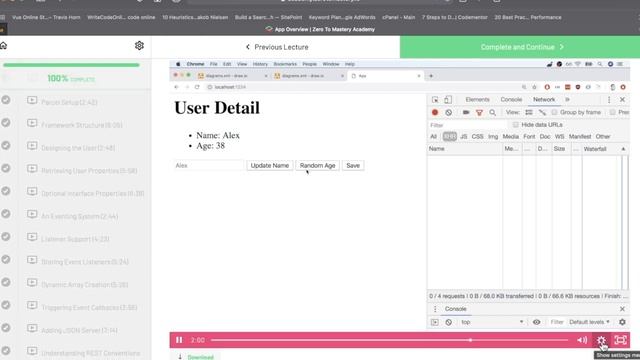Switch to DevTools Network tab
Viewport: 640px width, 360px height.
click(x=544, y=100)
